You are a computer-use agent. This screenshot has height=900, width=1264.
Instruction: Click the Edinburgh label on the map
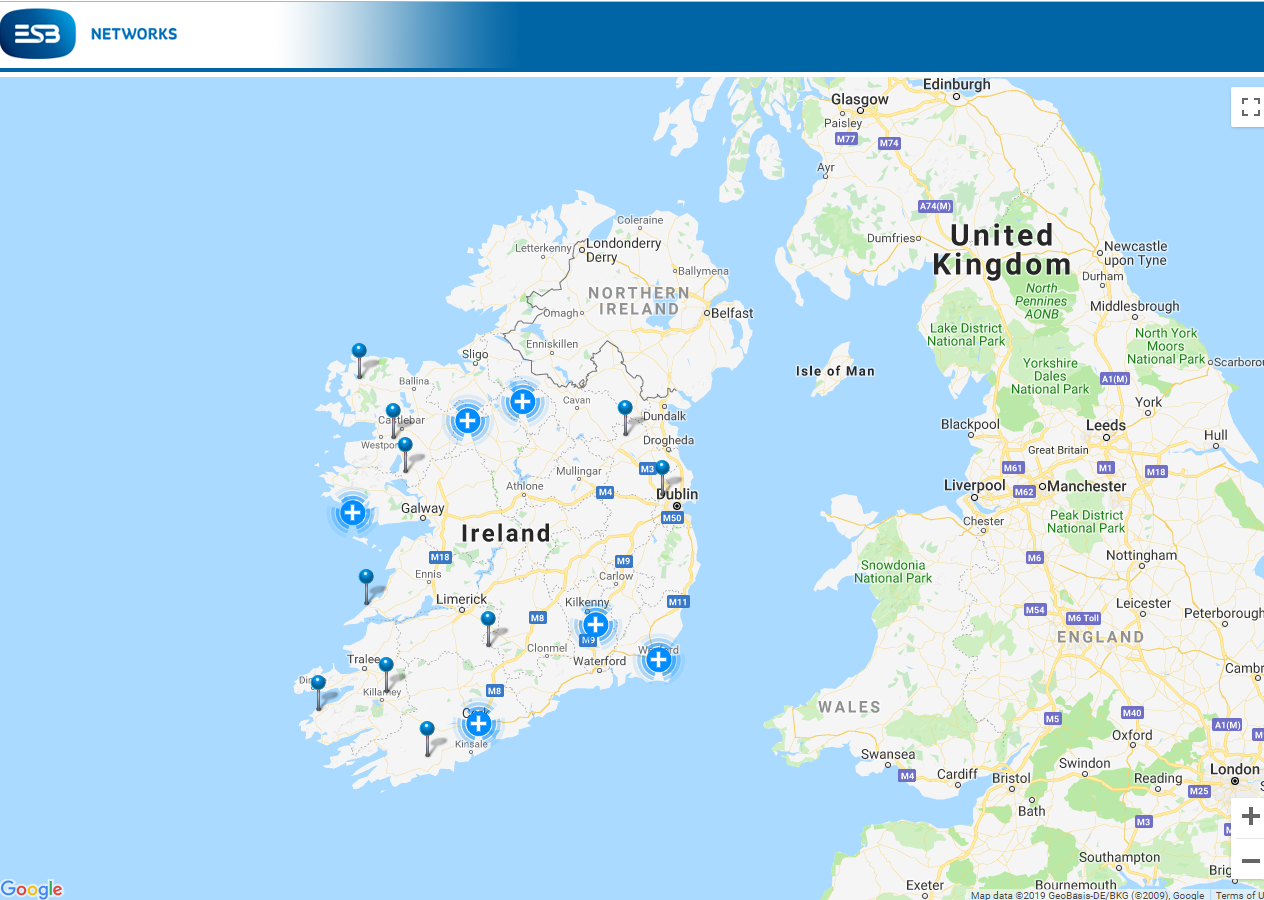(x=956, y=85)
